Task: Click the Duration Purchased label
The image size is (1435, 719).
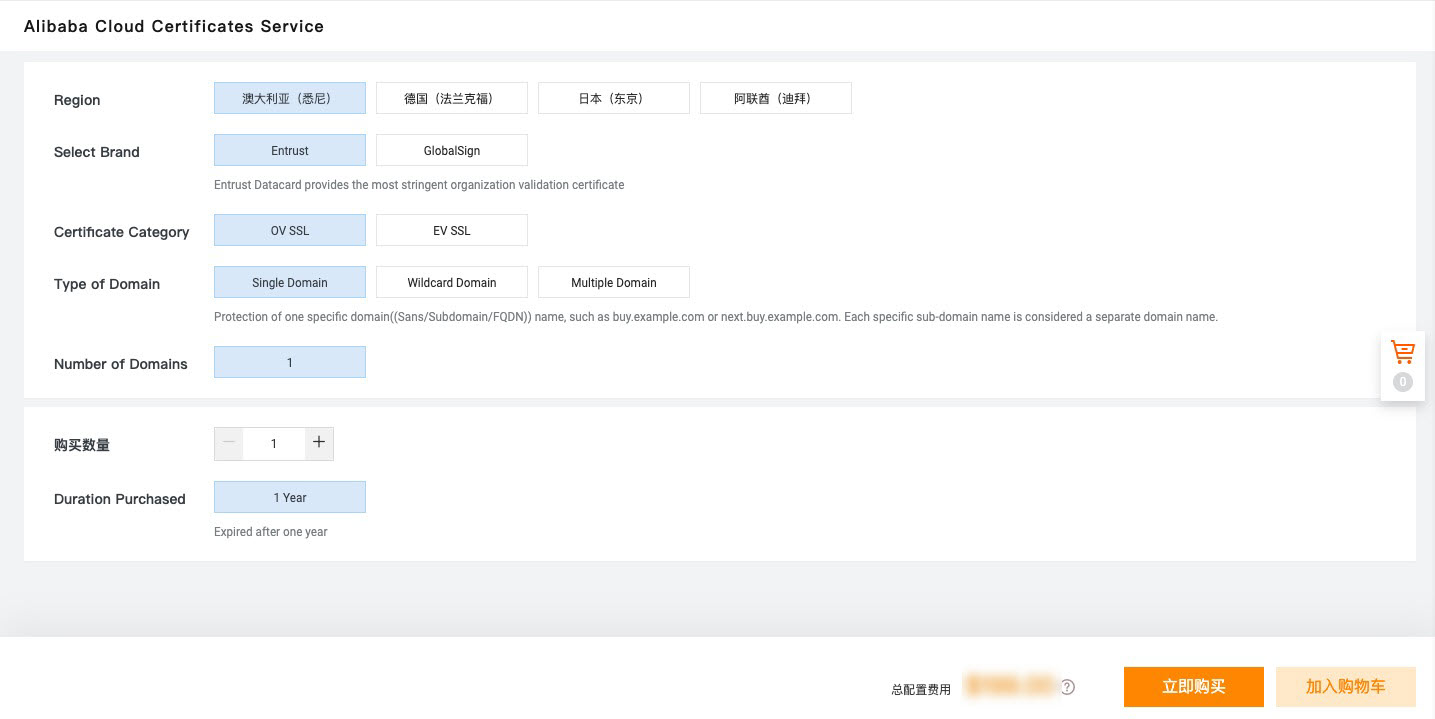Action: click(120, 499)
